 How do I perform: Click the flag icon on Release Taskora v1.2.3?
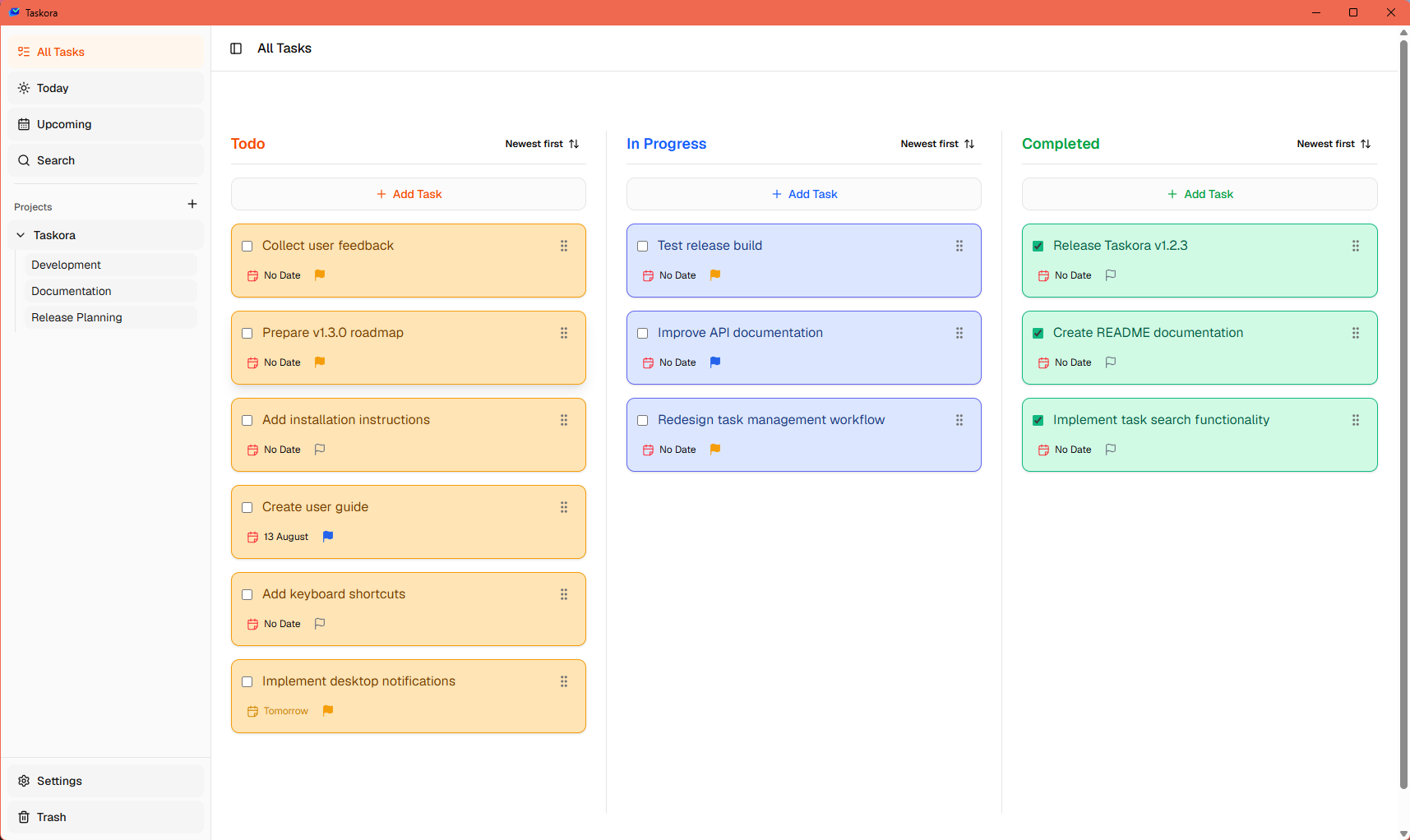click(x=1111, y=275)
